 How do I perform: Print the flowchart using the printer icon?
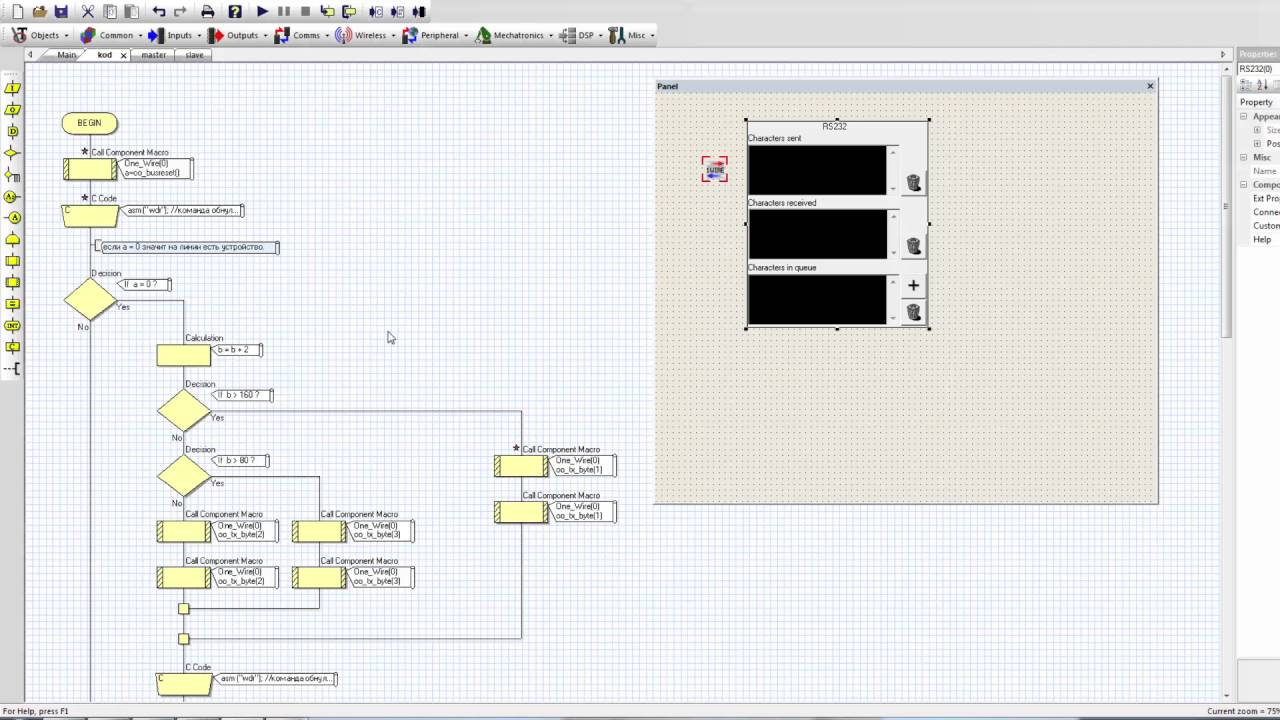coord(208,12)
